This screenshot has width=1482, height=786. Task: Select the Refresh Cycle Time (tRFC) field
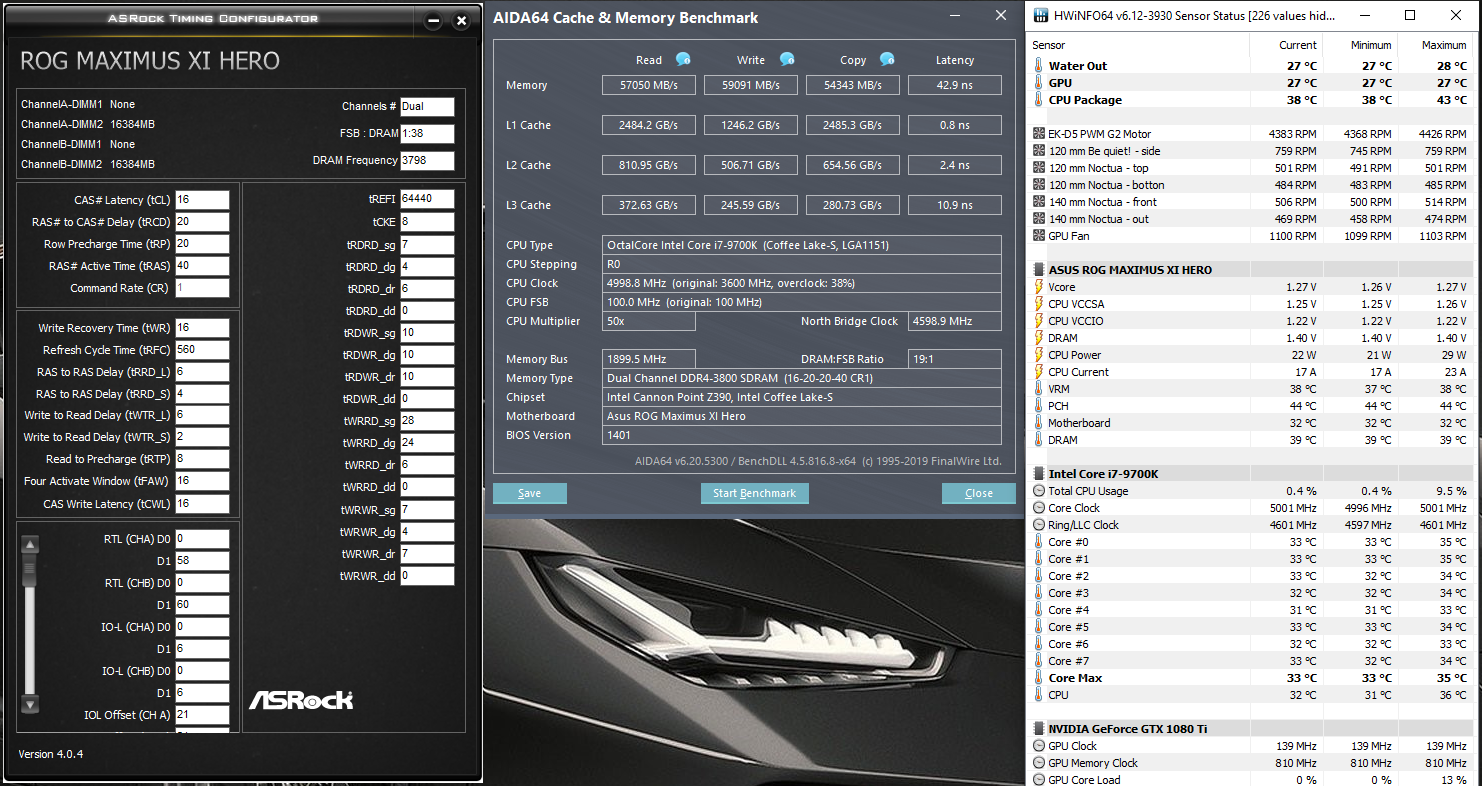tap(202, 350)
